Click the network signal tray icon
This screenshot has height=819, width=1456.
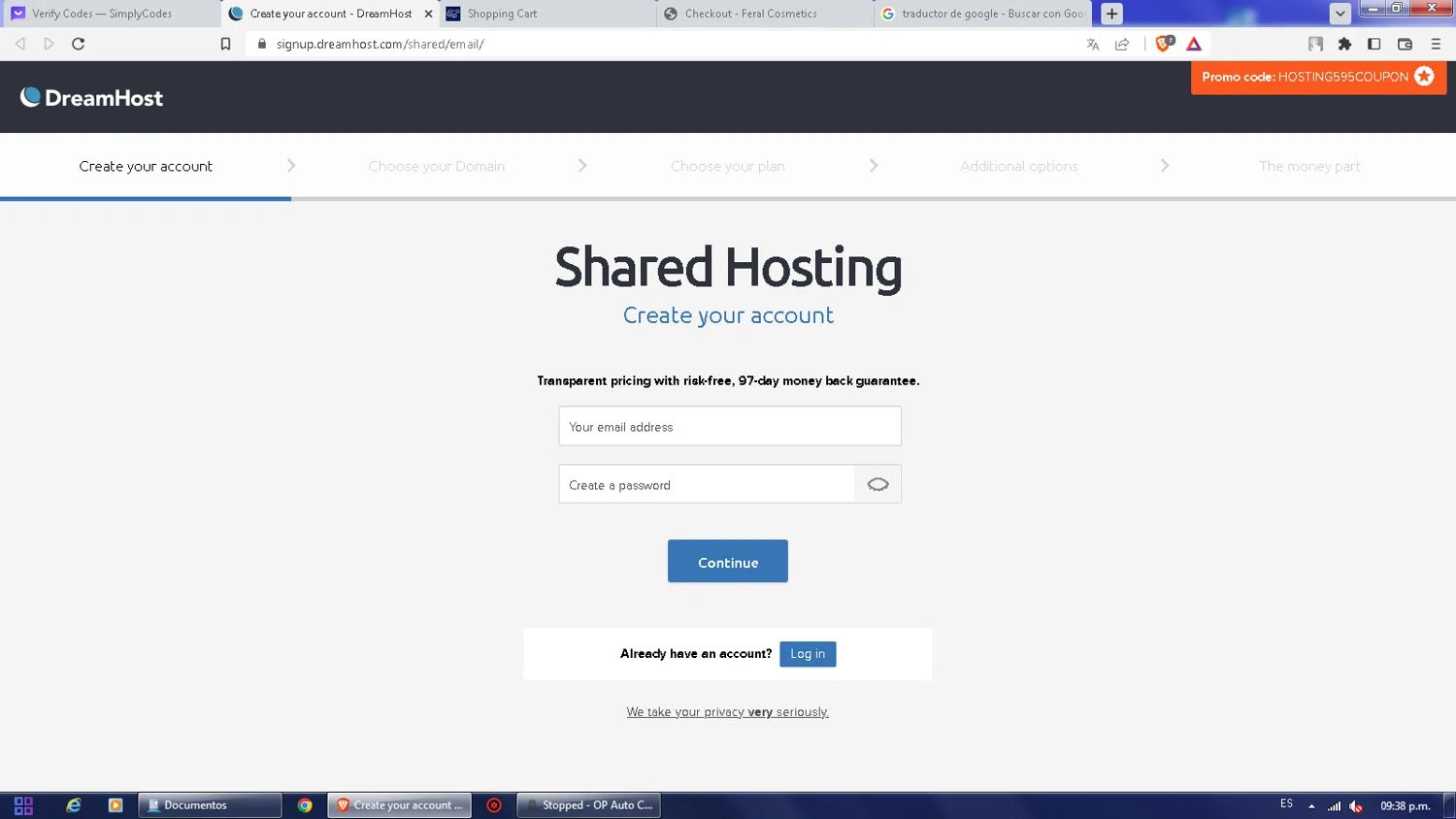click(x=1335, y=806)
